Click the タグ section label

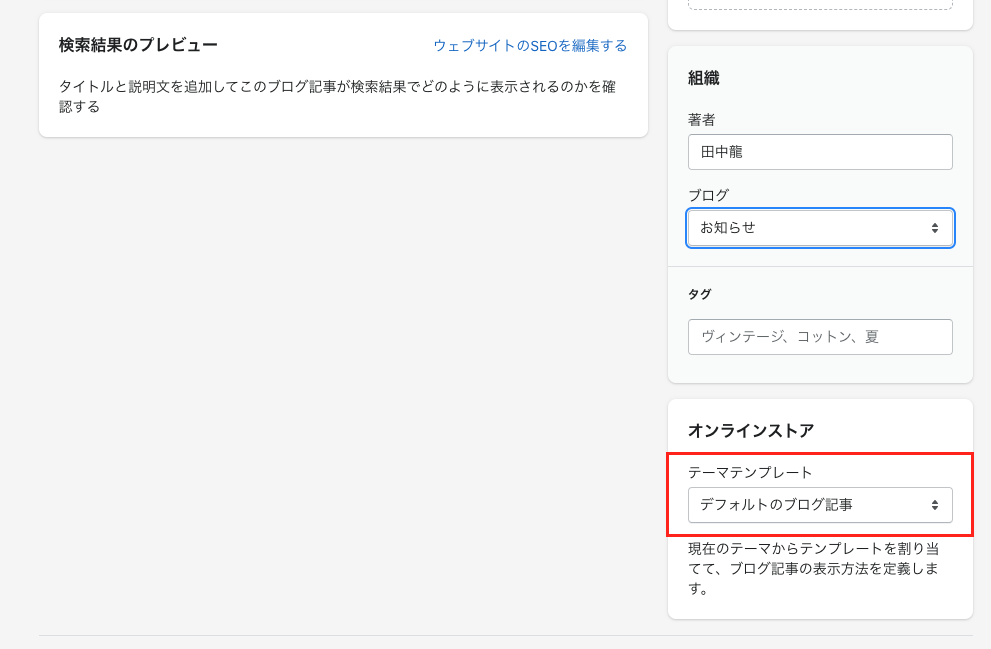[x=700, y=294]
